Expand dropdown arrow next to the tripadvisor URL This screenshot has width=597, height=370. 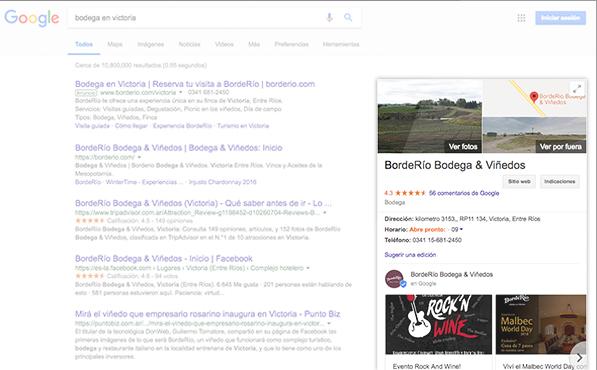325,213
